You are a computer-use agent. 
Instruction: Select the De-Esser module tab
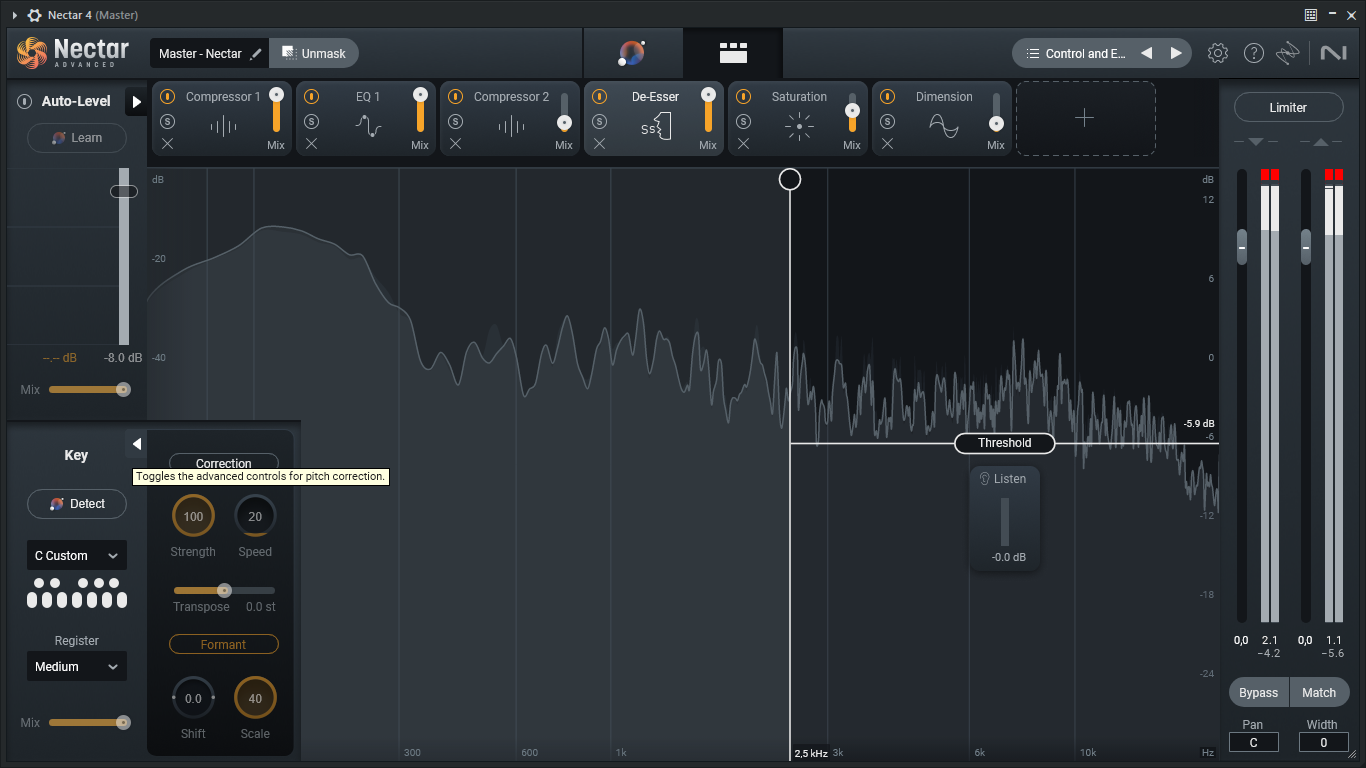(654, 119)
